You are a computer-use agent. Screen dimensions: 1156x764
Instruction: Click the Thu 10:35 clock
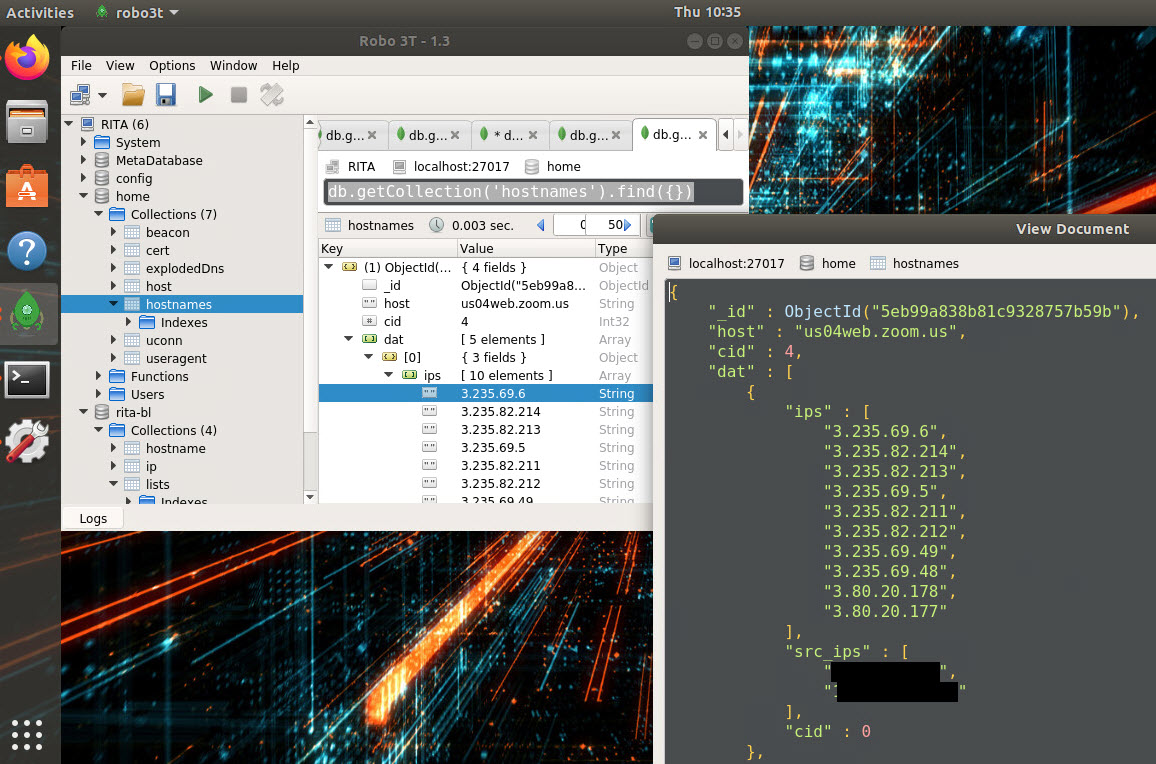[x=707, y=13]
